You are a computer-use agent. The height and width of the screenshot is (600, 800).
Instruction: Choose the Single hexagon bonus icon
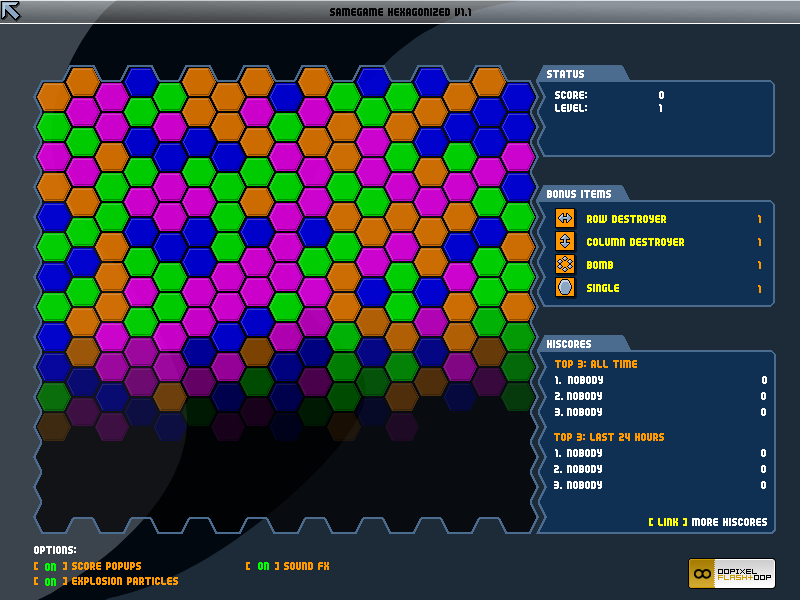(x=565, y=287)
